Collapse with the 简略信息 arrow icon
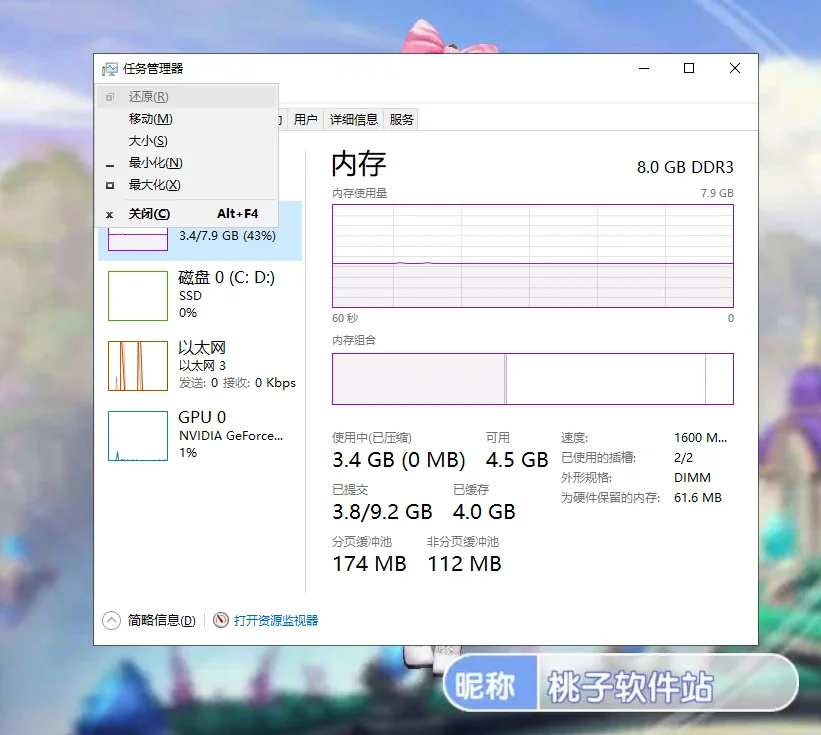Viewport: 821px width, 735px height. coord(111,620)
